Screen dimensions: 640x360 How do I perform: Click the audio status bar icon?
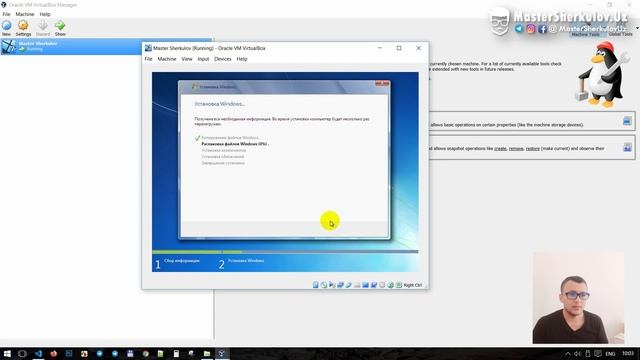tap(332, 285)
